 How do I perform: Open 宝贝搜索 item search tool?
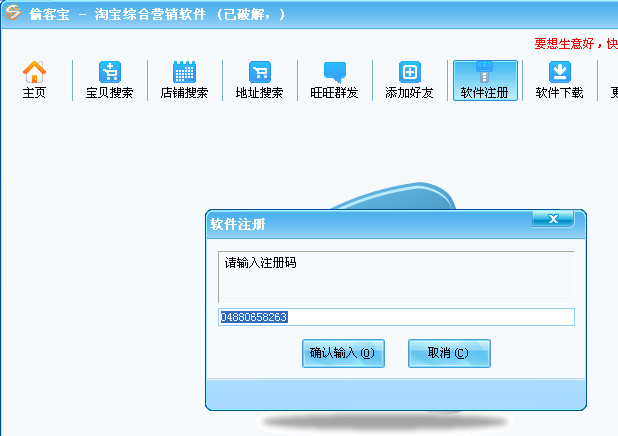pyautogui.click(x=110, y=80)
